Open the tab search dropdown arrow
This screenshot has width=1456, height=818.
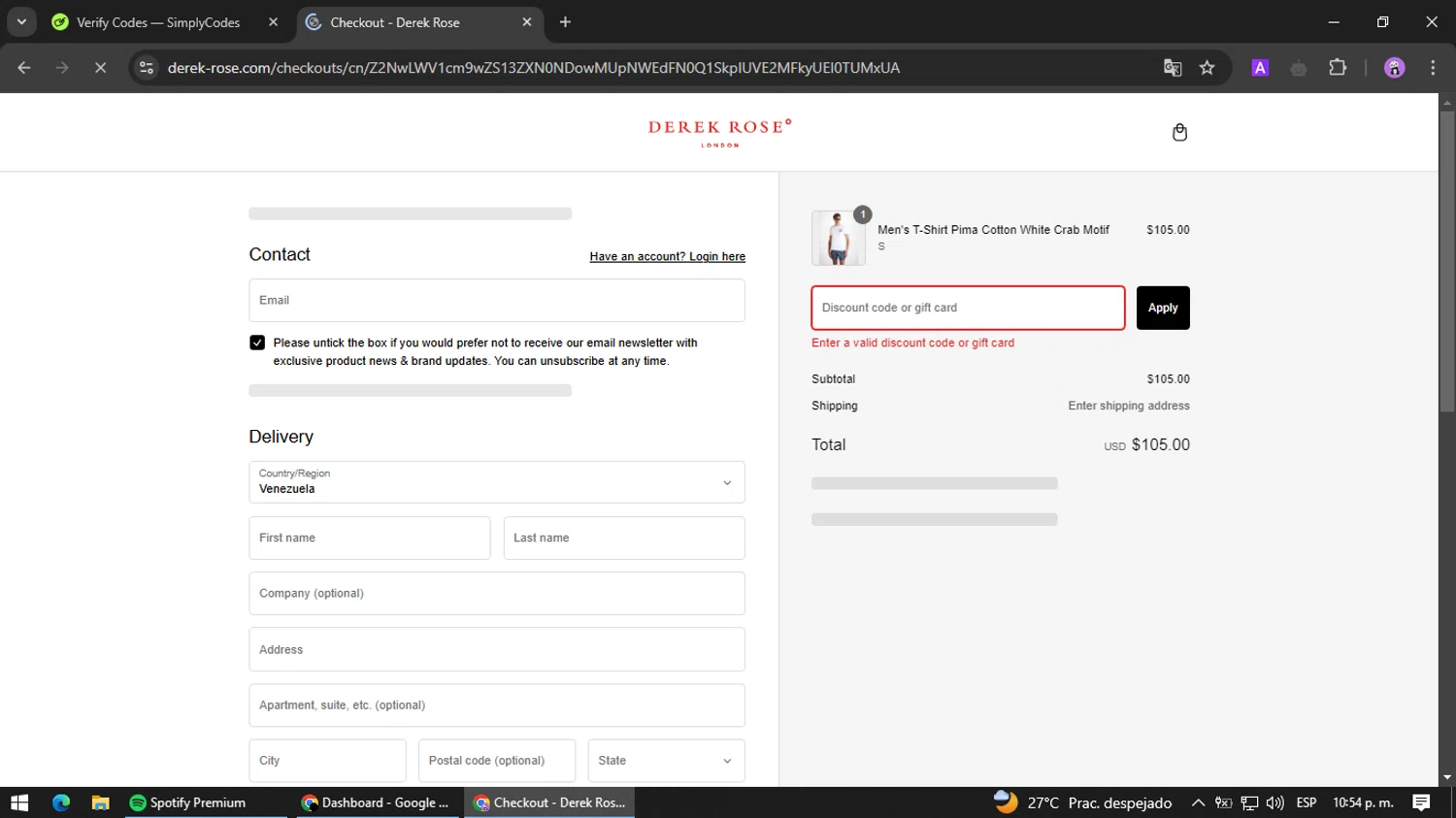point(21,22)
